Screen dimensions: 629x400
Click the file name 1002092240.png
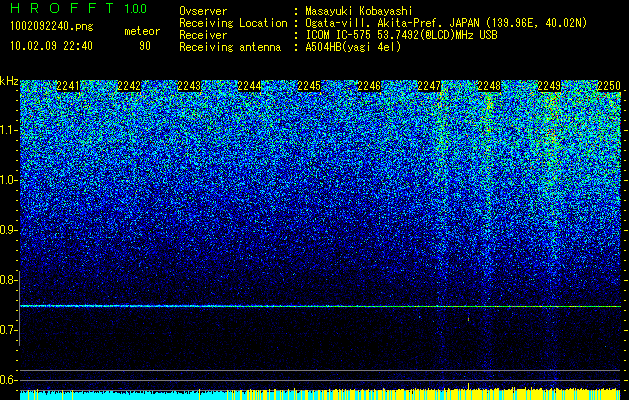click(52, 27)
